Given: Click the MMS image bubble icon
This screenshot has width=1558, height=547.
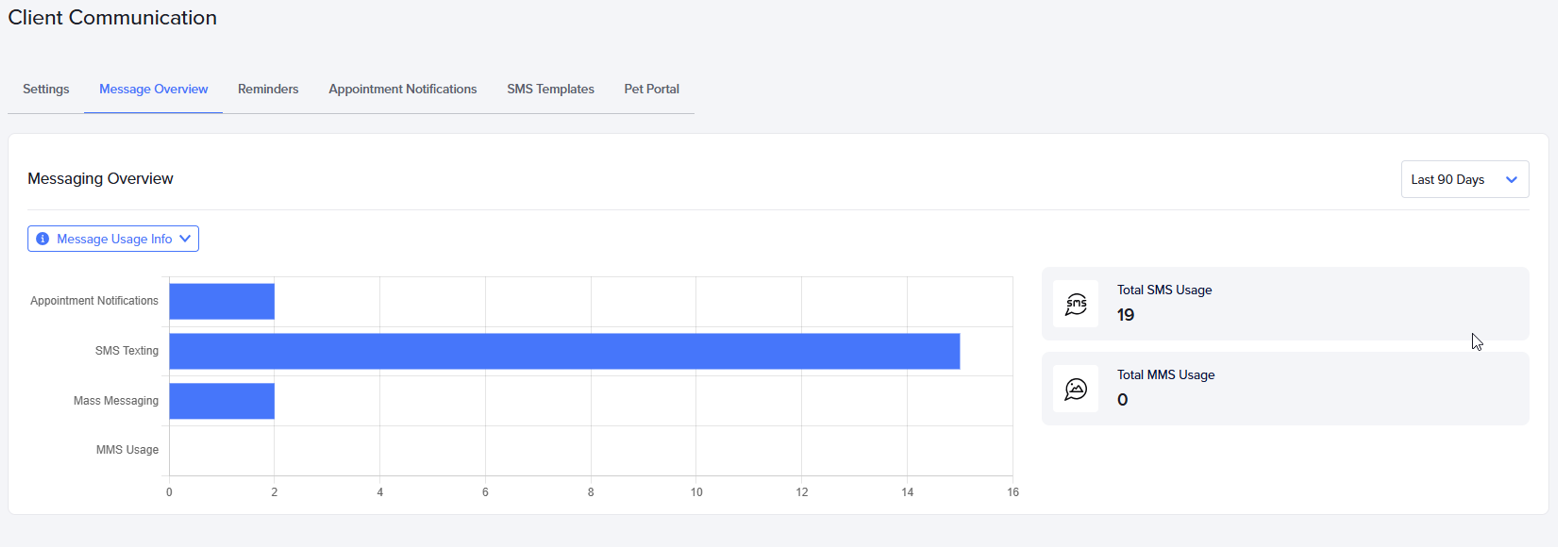Looking at the screenshot, I should point(1076,389).
